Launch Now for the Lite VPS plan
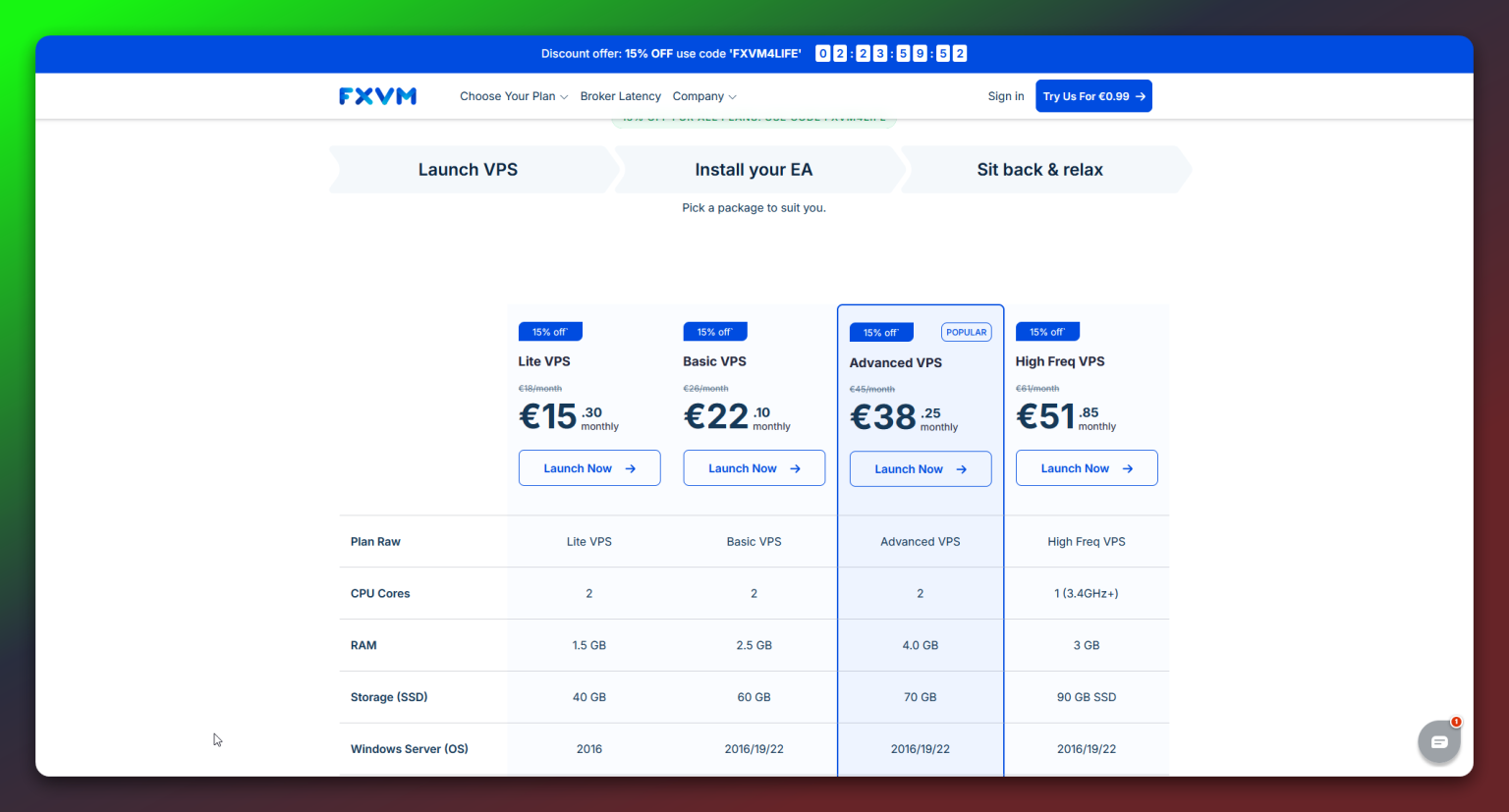 [x=588, y=467]
